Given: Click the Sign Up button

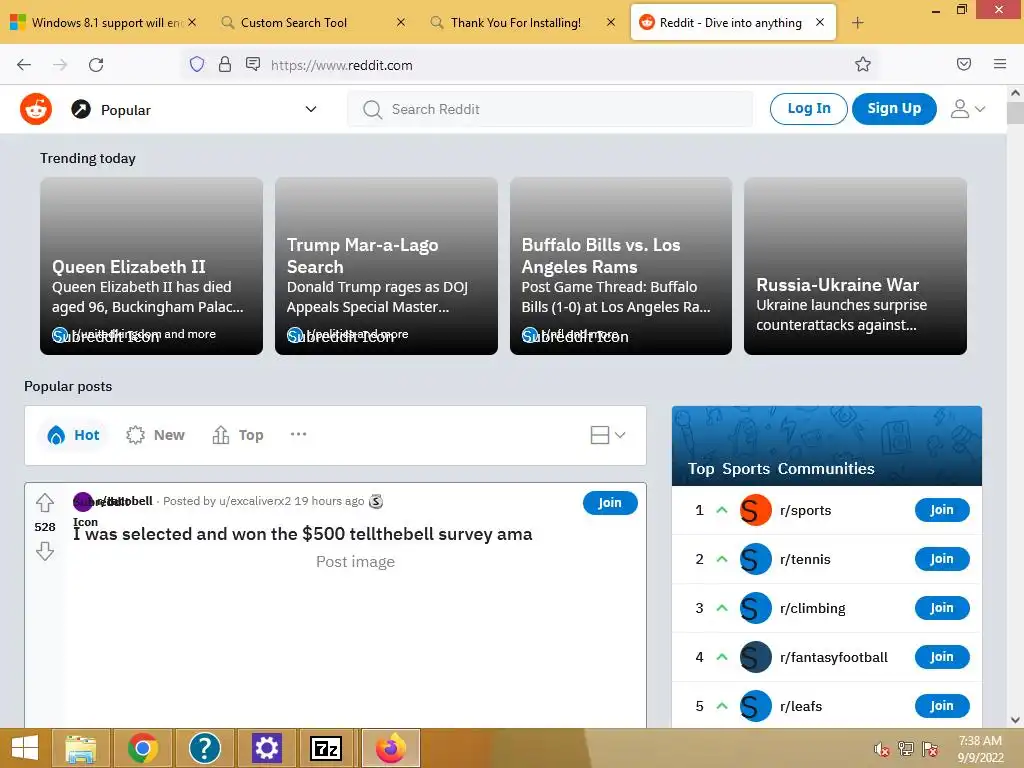Looking at the screenshot, I should point(894,108).
